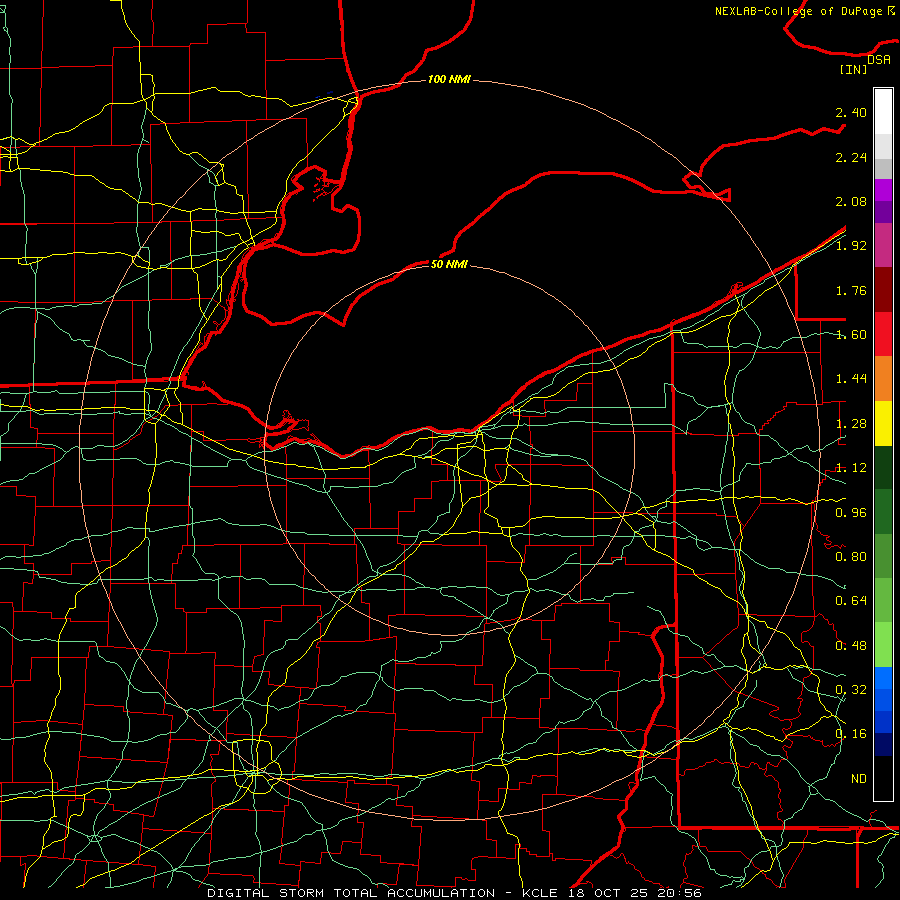Select the light gray legend swatch
Viewport: 900px width, 900px height.
[x=883, y=146]
